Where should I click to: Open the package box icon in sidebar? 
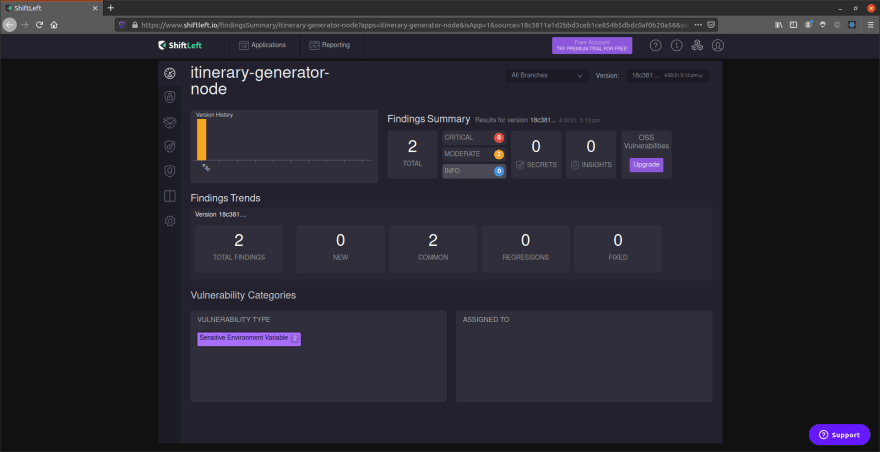(x=169, y=122)
